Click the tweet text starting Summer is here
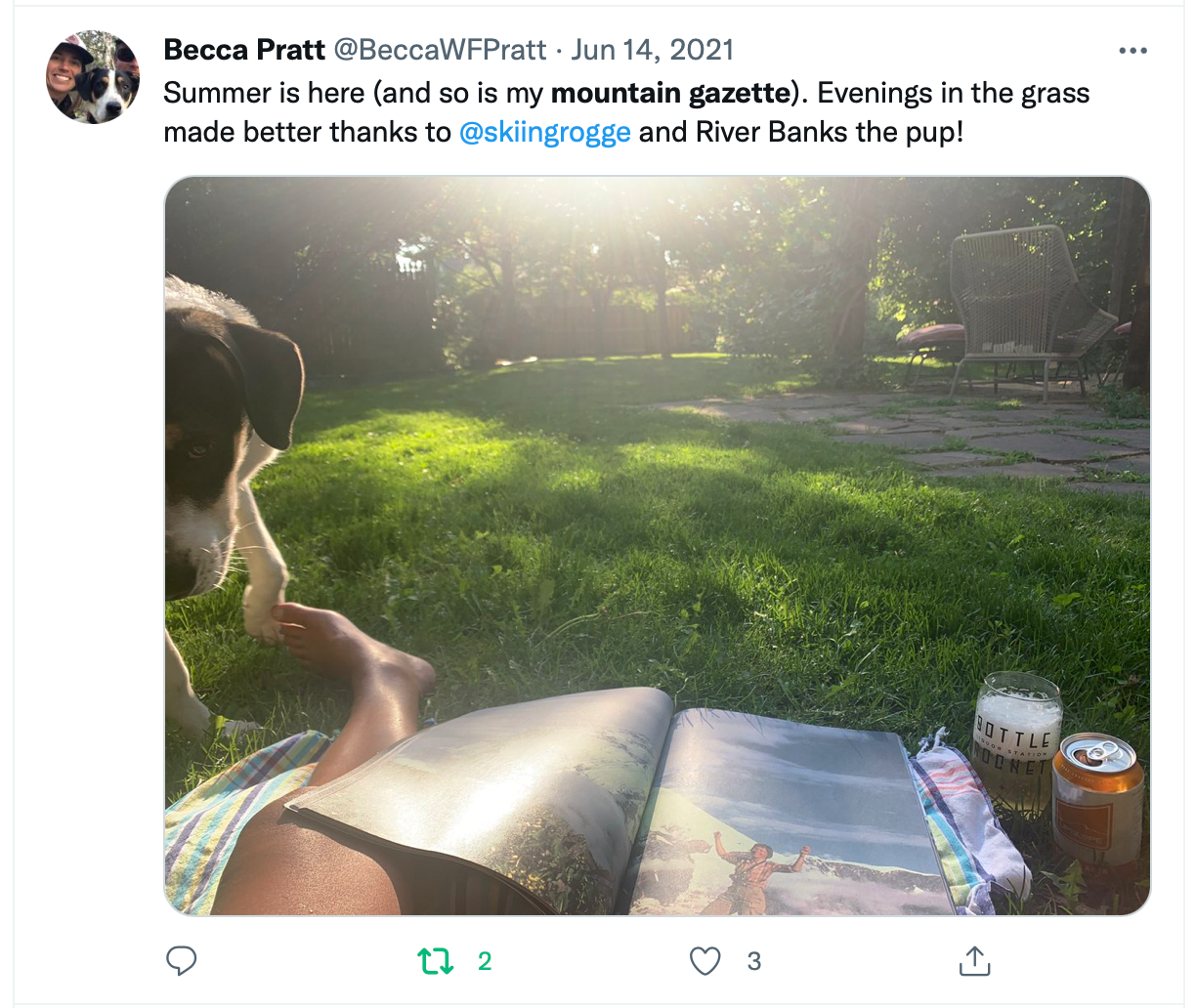Viewport: 1196px width, 1008px height. 626,112
